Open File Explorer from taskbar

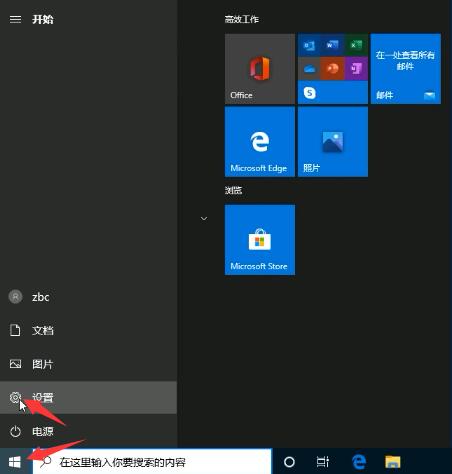click(393, 462)
